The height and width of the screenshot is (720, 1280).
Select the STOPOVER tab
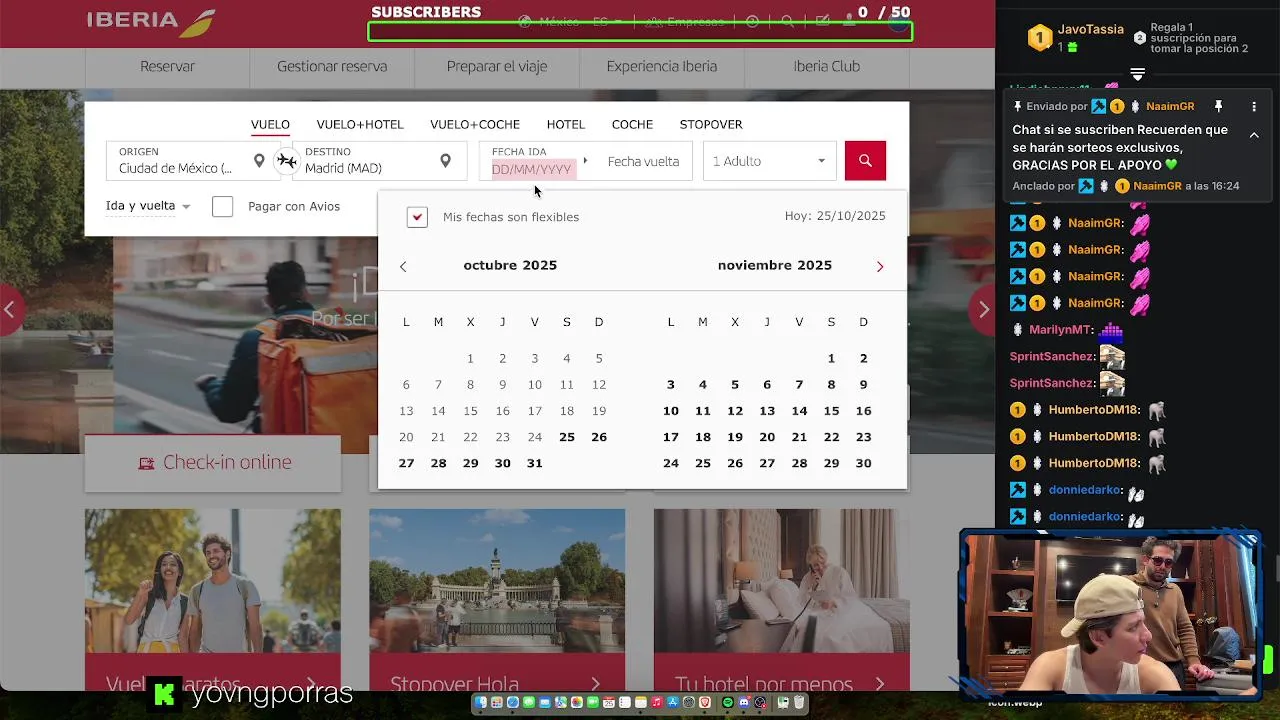[x=711, y=125]
